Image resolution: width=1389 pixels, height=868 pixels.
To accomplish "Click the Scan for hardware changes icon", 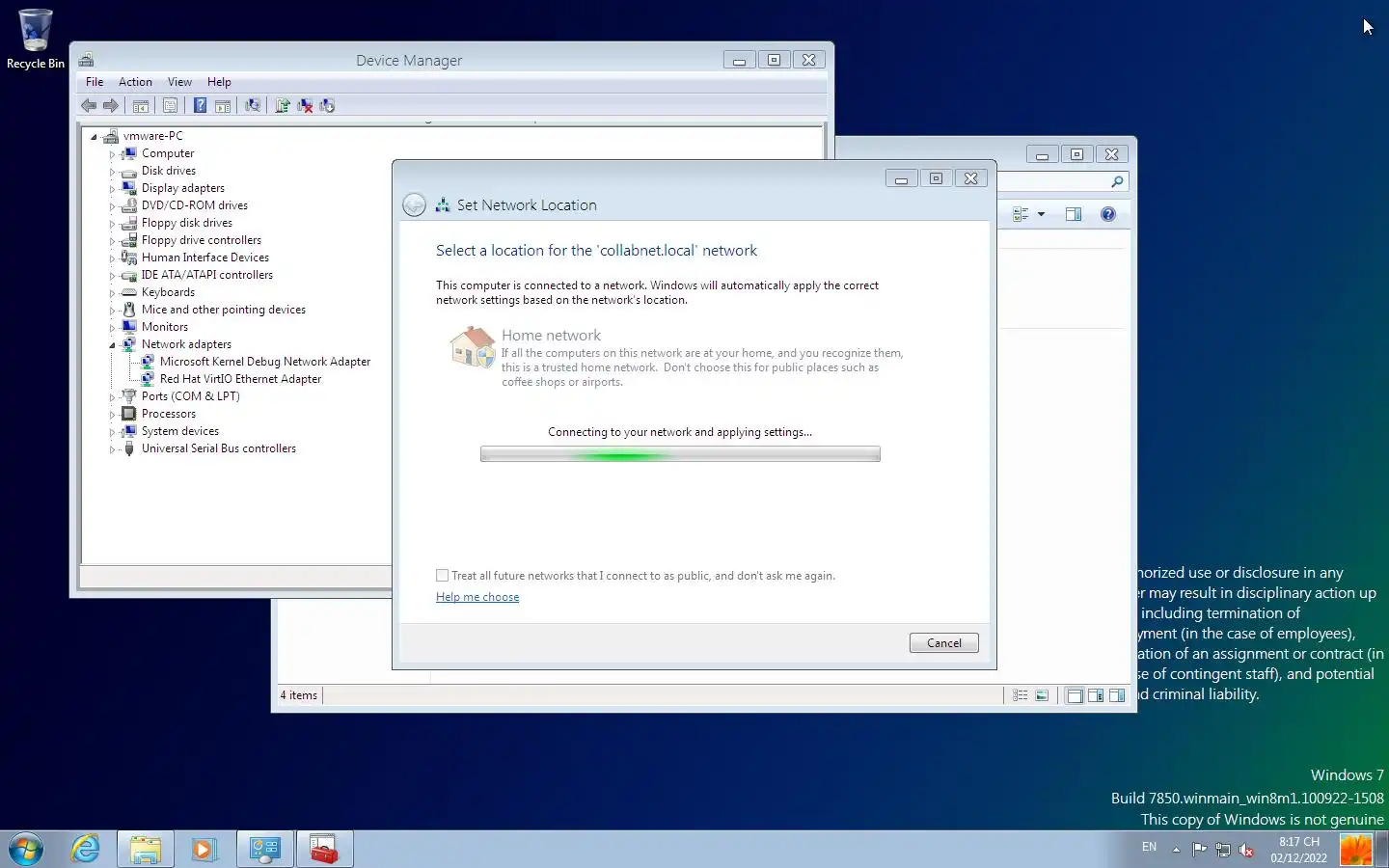I will point(253,106).
